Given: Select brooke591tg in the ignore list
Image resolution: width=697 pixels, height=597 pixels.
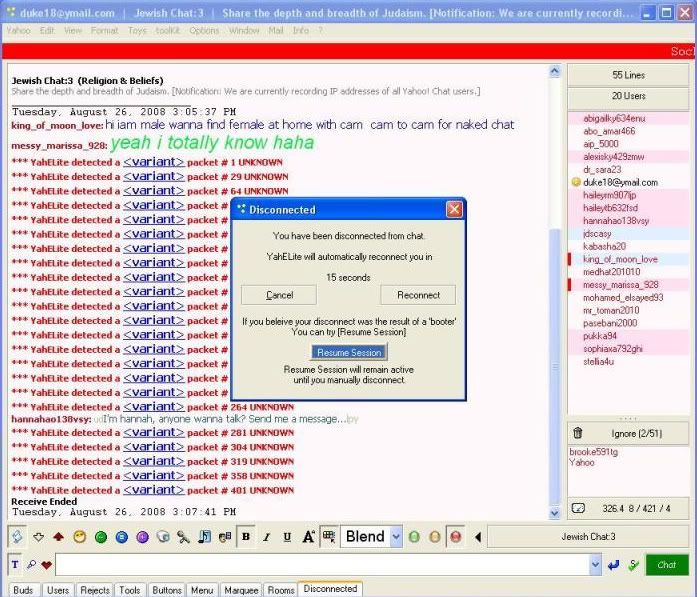Looking at the screenshot, I should coord(593,452).
